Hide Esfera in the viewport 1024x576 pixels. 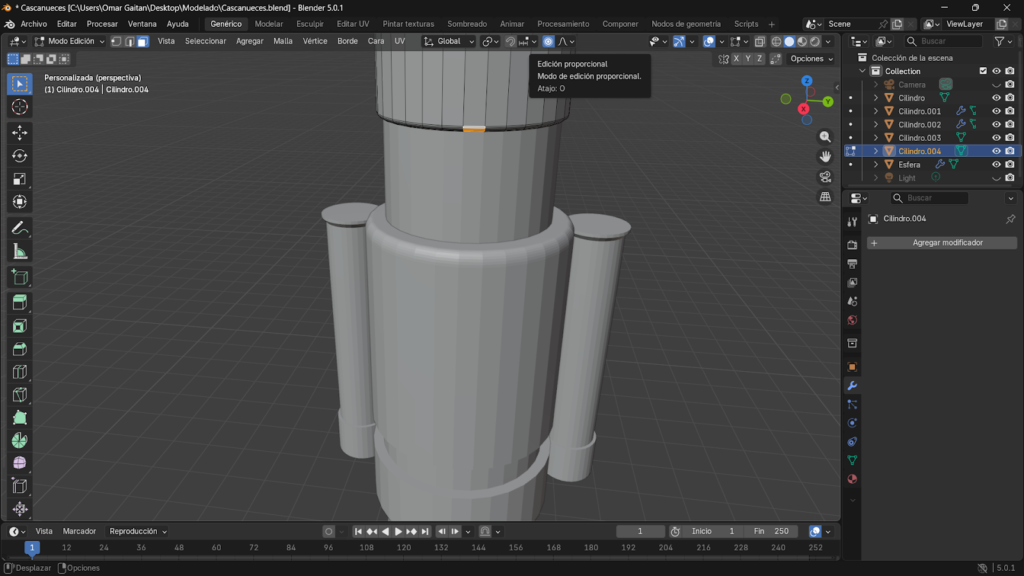point(996,164)
